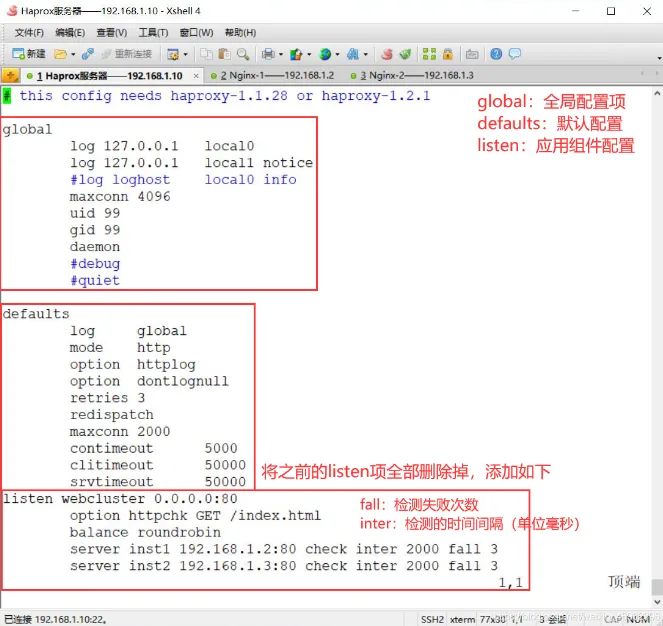The height and width of the screenshot is (626, 663).
Task: Click the 新建 (New session) toolbar button
Action: tap(28, 54)
